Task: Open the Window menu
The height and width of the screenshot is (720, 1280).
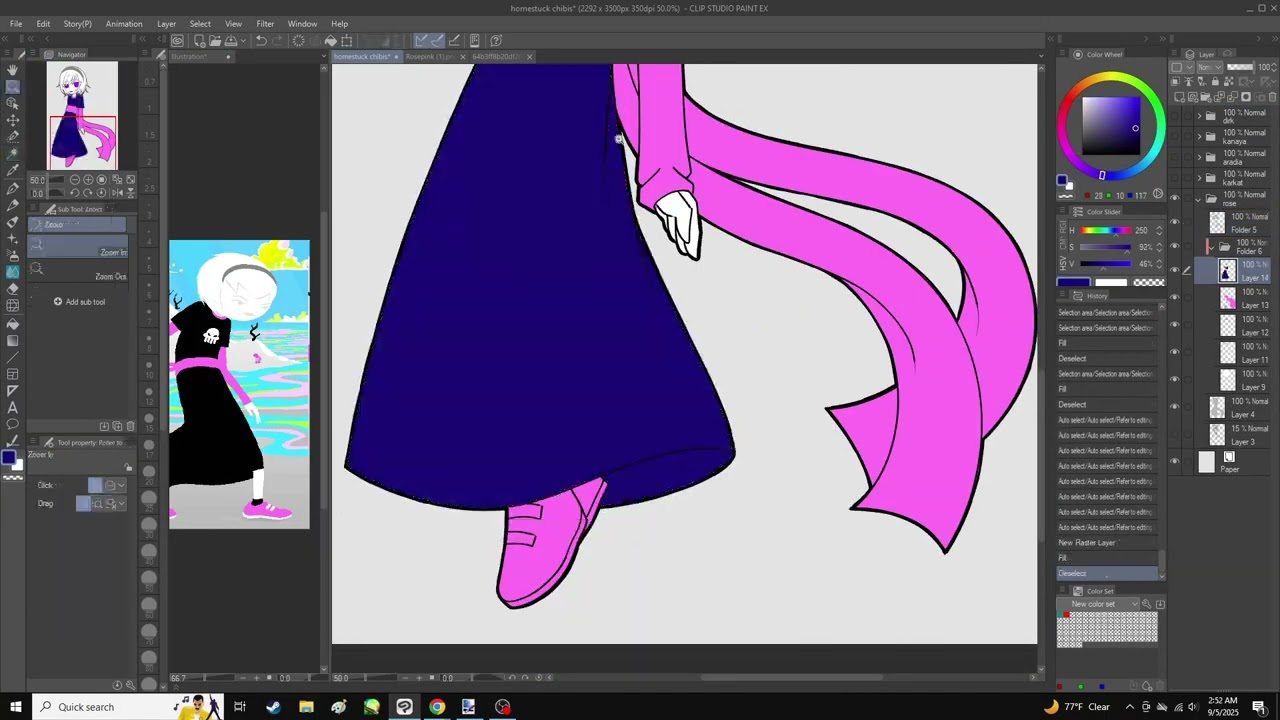Action: pos(302,24)
